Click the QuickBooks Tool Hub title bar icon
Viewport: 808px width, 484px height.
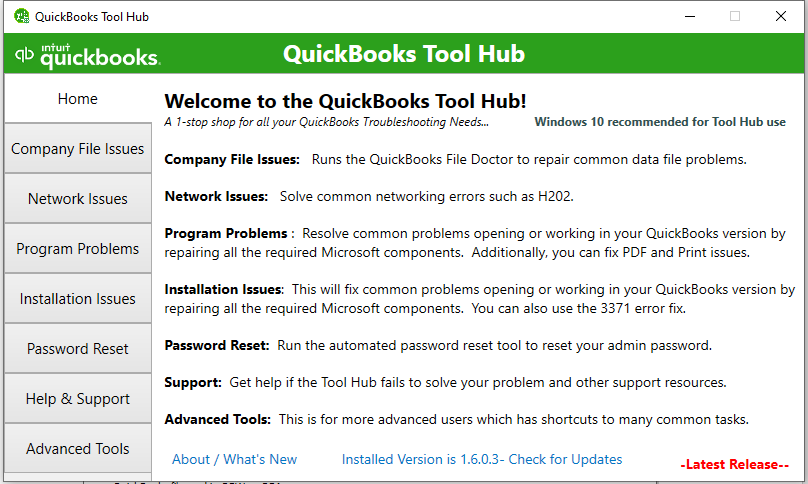pos(20,16)
